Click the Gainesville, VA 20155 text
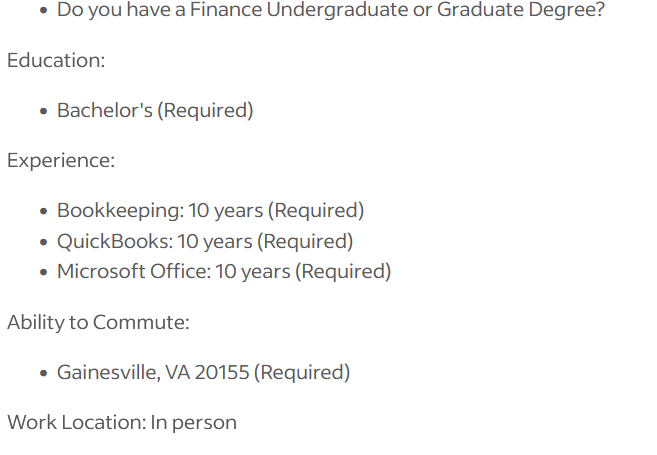Viewport: 657px width, 455px height. 153,372
